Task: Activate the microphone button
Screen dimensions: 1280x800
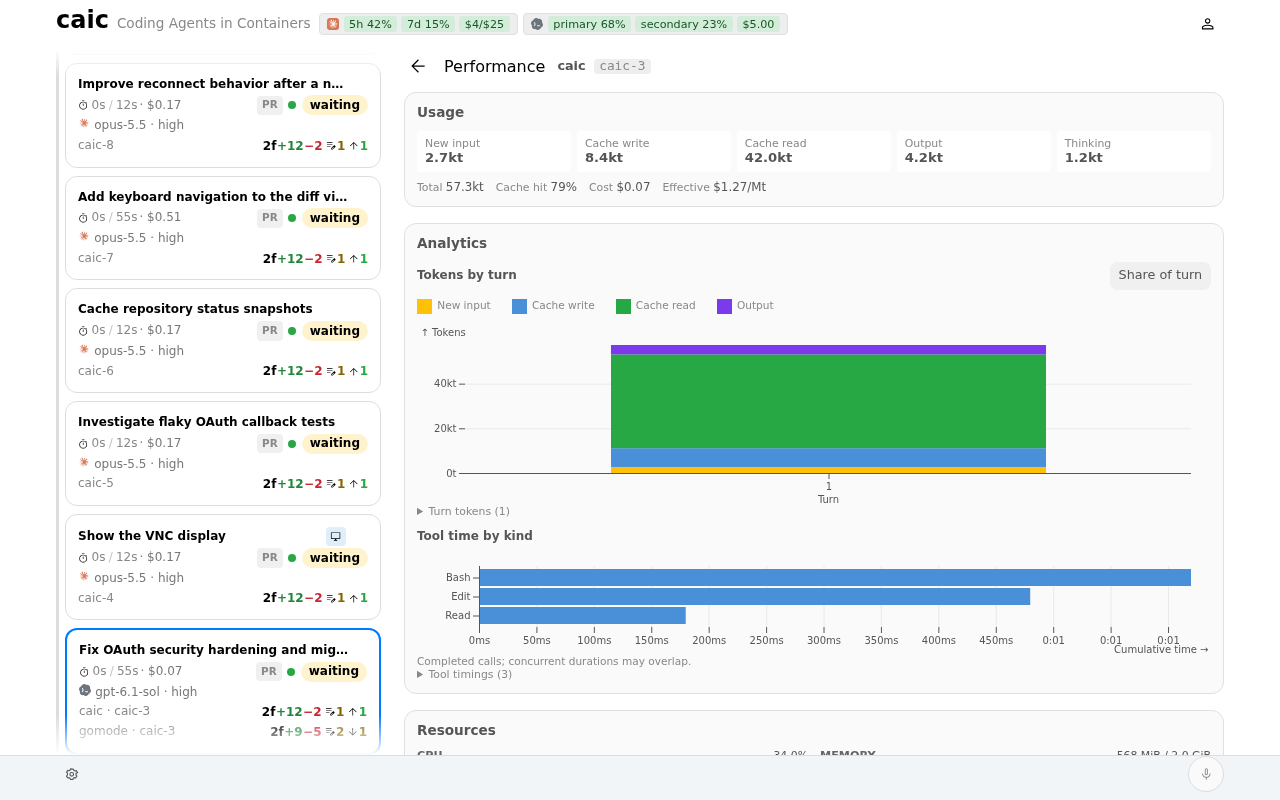Action: 1206,774
